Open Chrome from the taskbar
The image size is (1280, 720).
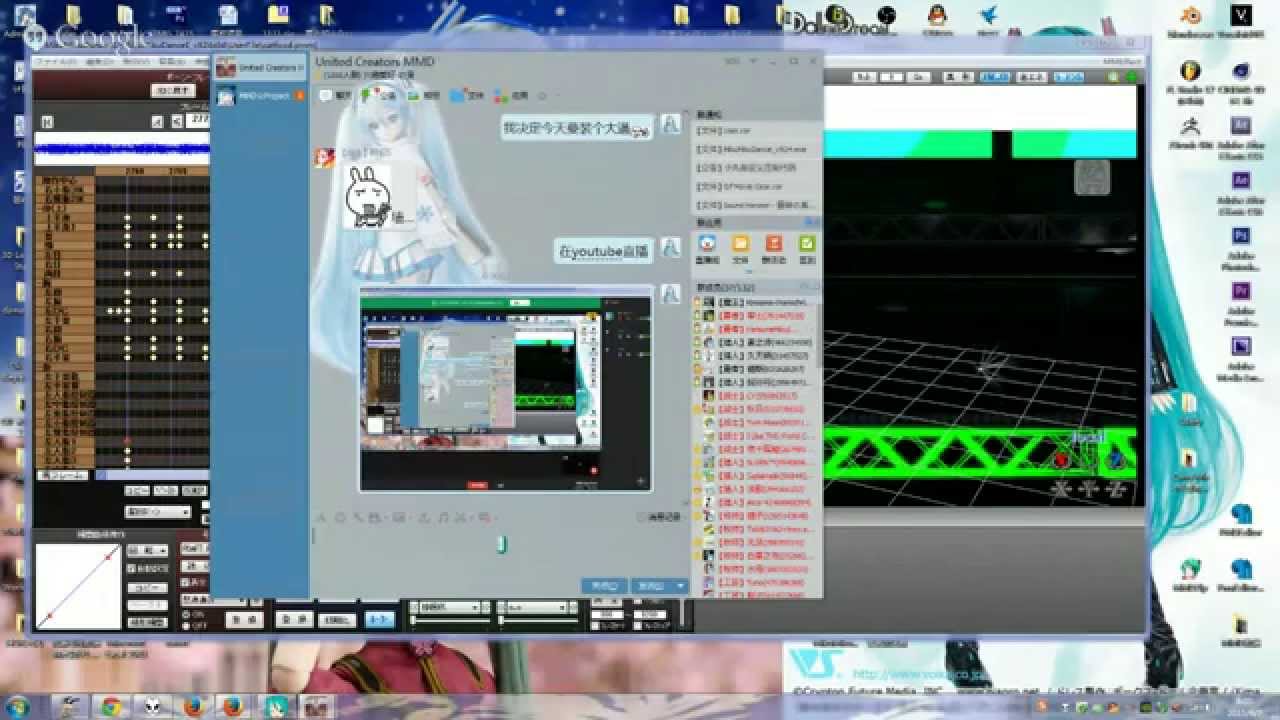[110, 707]
